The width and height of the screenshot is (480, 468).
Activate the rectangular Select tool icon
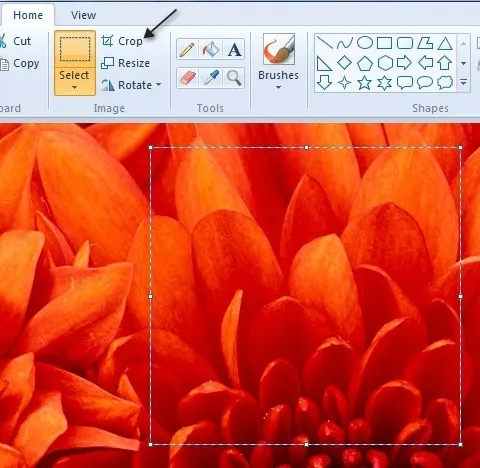coord(75,49)
